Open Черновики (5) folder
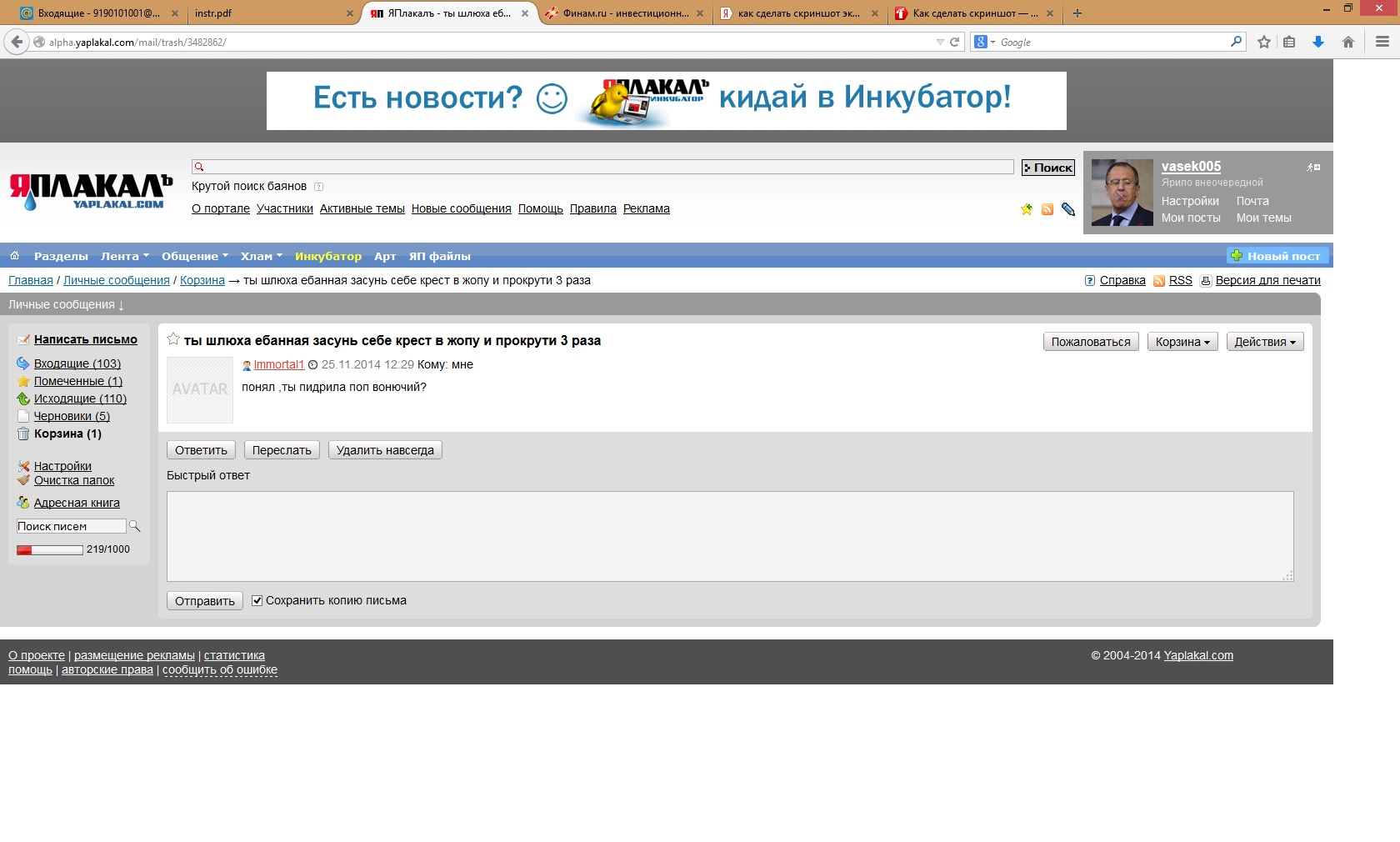This screenshot has width=1400, height=842. coord(72,416)
